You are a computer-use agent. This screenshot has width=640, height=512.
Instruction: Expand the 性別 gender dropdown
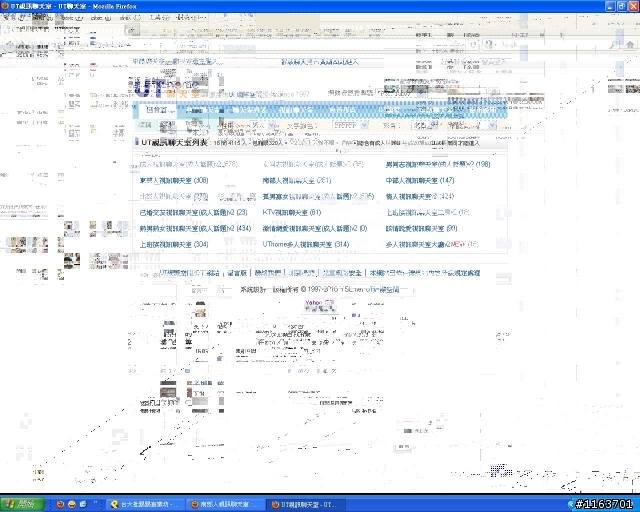(262, 125)
